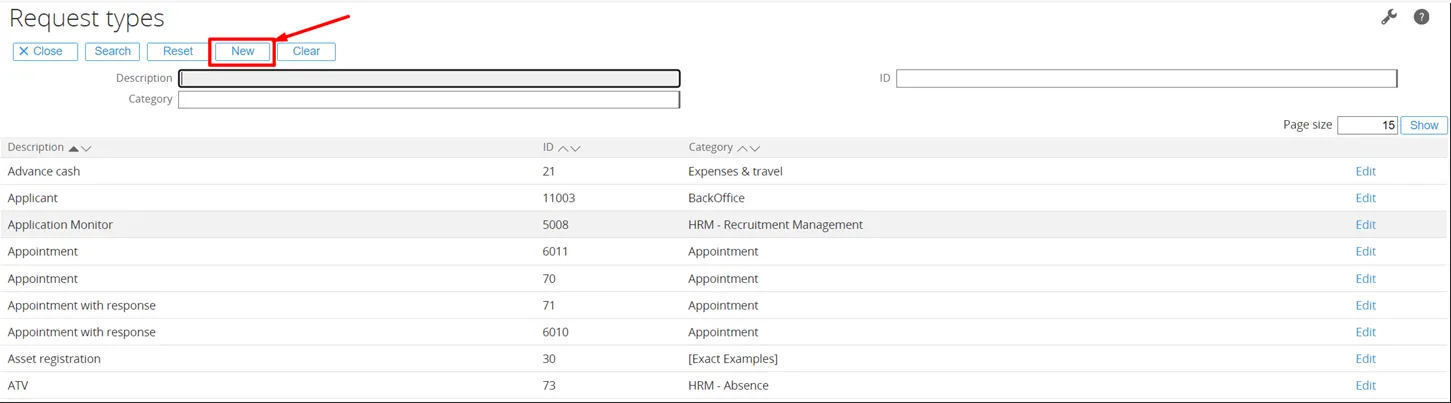This screenshot has width=1451, height=403.
Task: Focus the Description input field
Action: [x=429, y=78]
